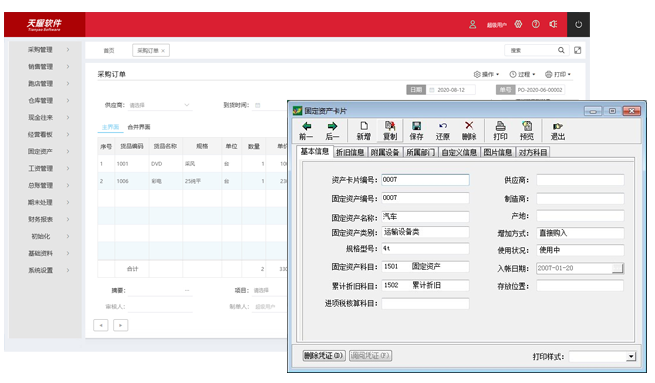This screenshot has width=655, height=383.
Task: Click the 固定资产名称 input field
Action: (x=425, y=216)
